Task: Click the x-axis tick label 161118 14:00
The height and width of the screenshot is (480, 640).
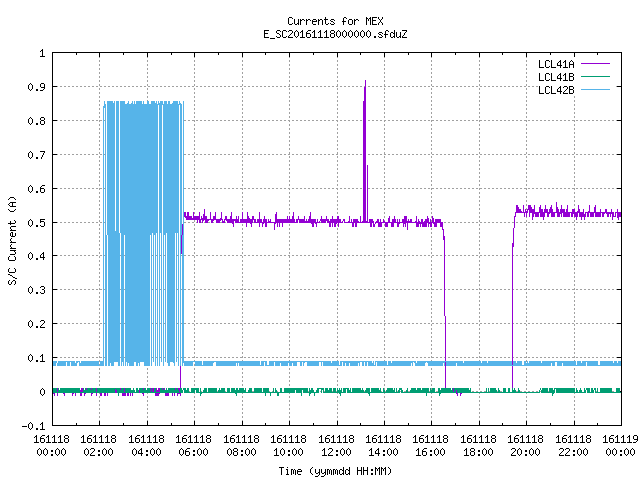Action: [383, 446]
